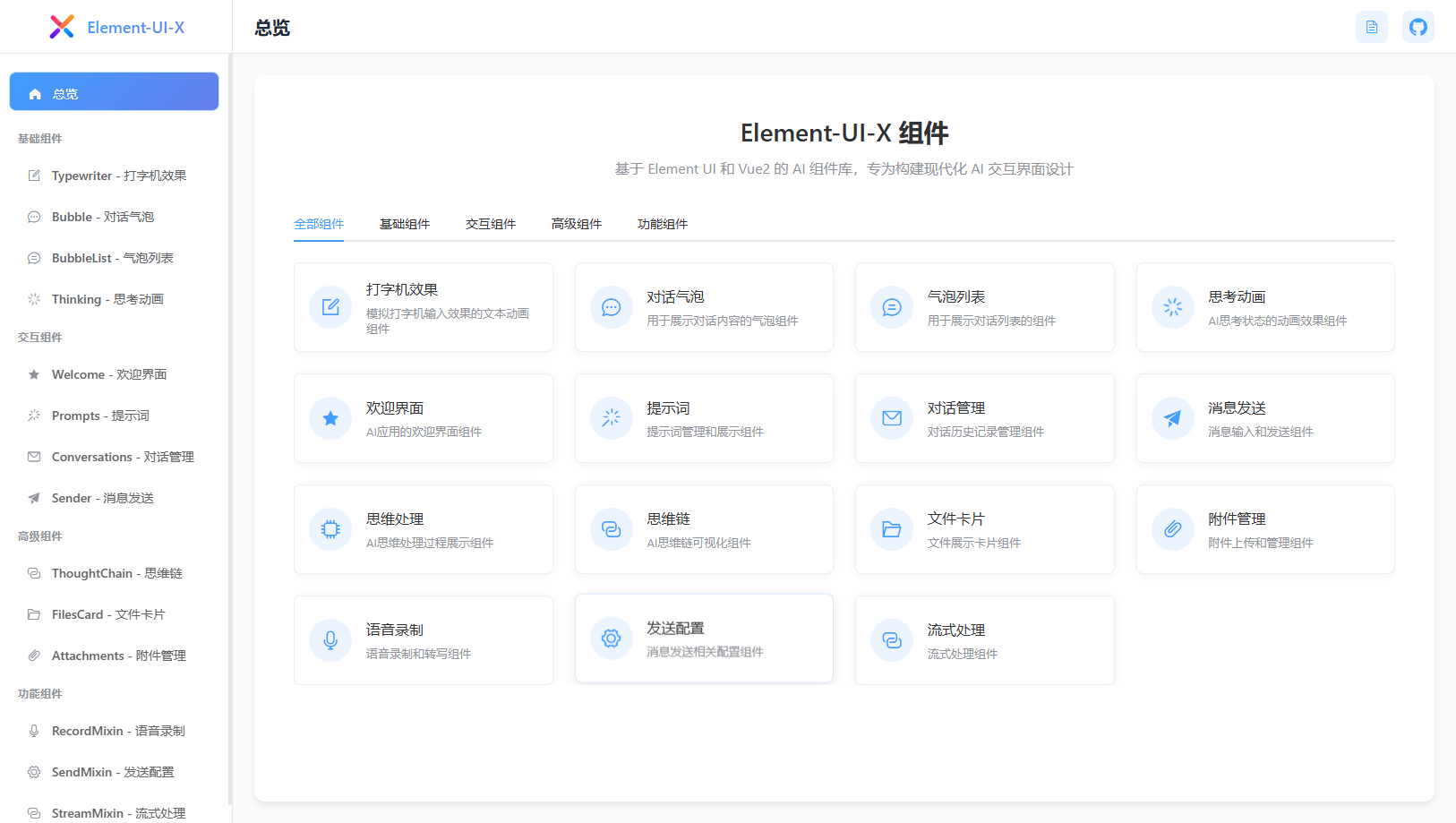Open Prompts - 提示词 in sidebar

[114, 416]
